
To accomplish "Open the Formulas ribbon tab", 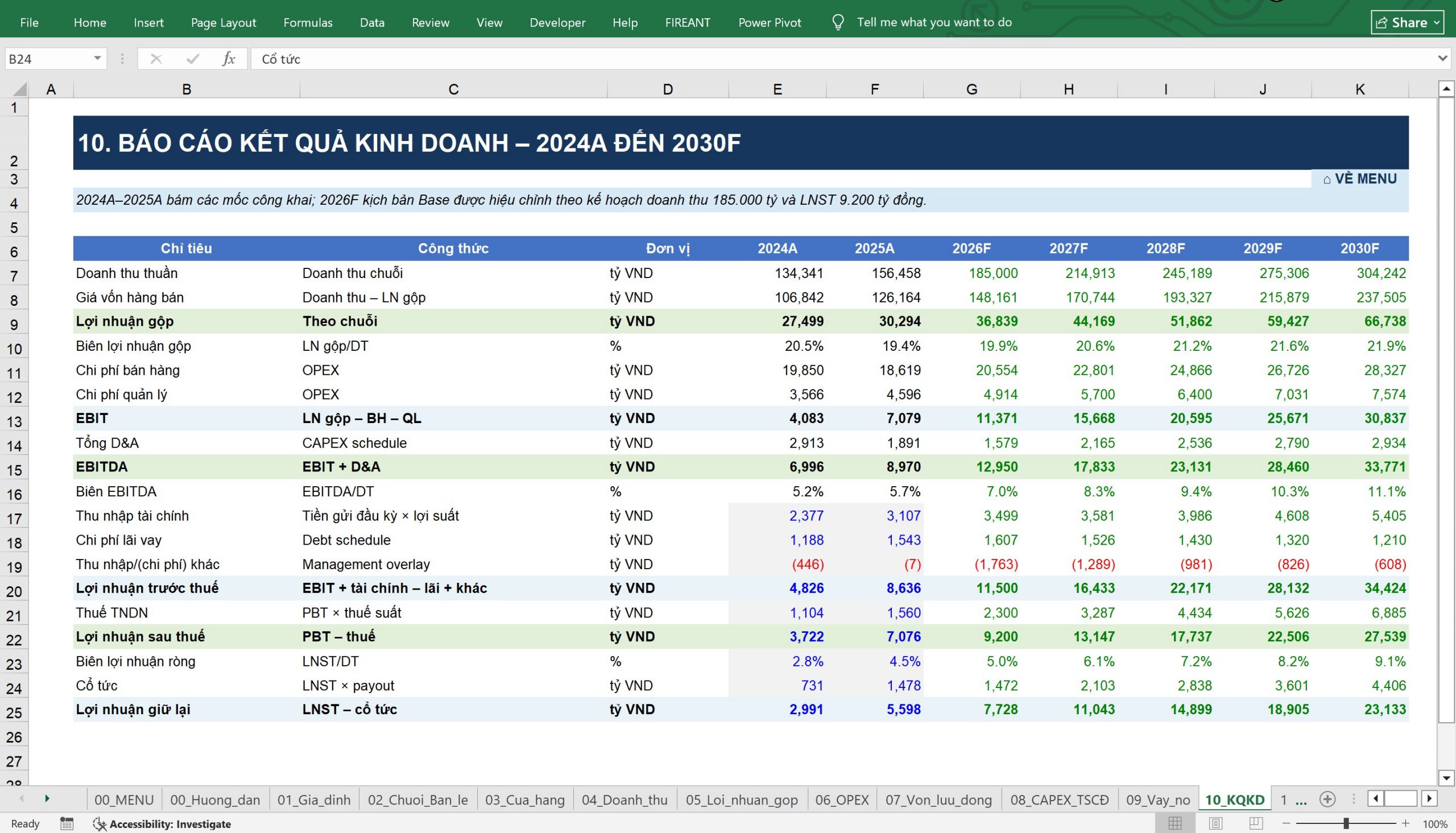I will (308, 22).
